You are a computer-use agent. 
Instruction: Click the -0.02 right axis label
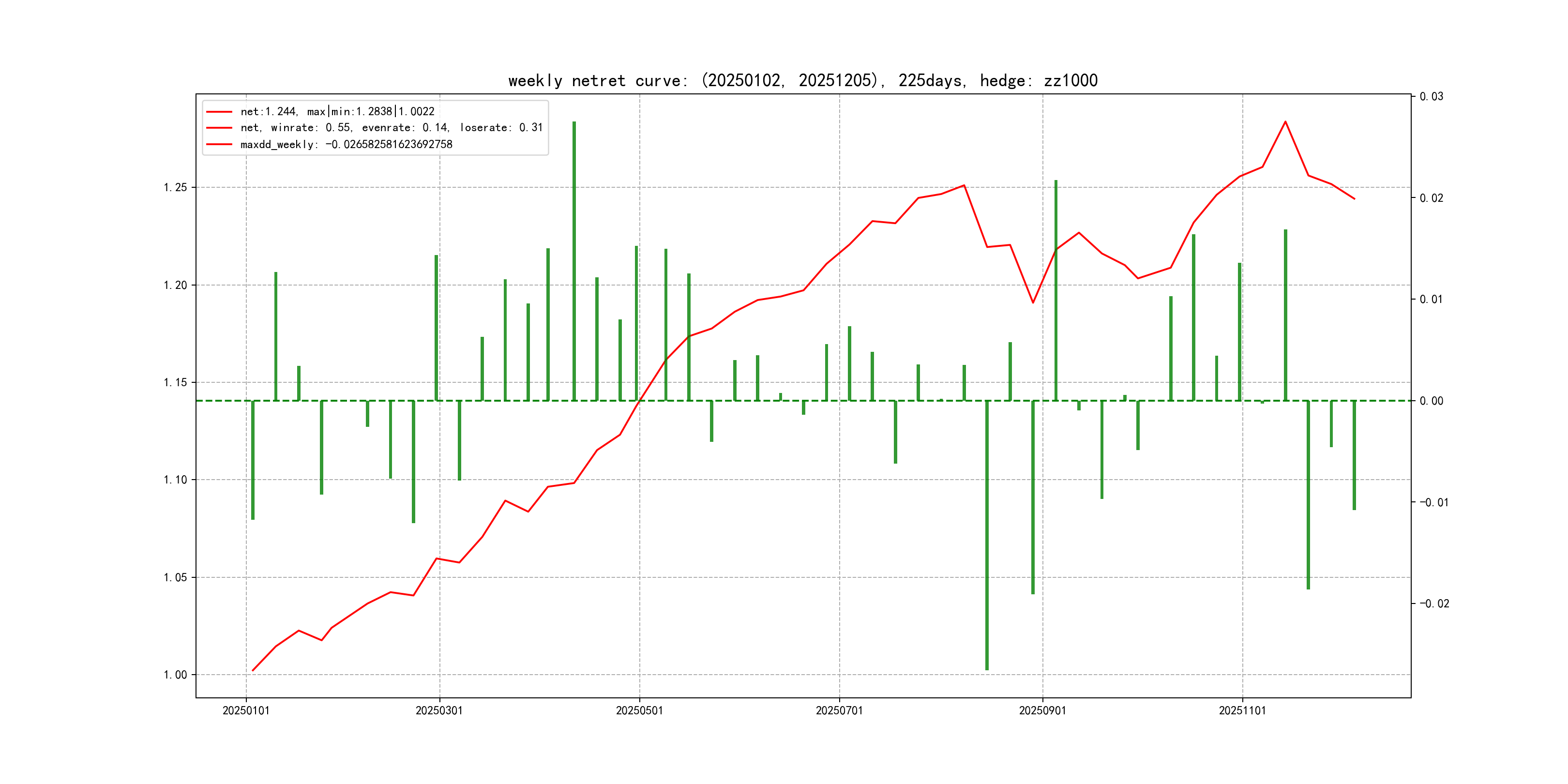click(x=1434, y=603)
